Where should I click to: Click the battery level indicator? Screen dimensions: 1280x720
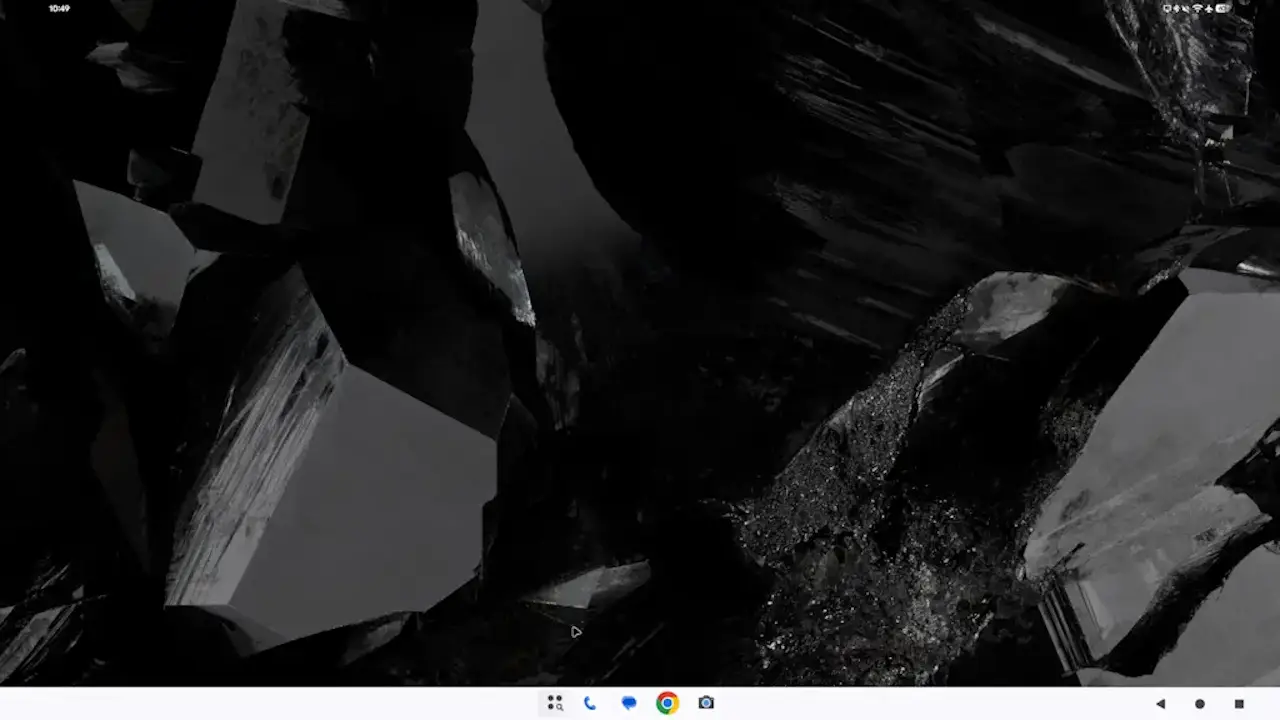(x=1223, y=8)
